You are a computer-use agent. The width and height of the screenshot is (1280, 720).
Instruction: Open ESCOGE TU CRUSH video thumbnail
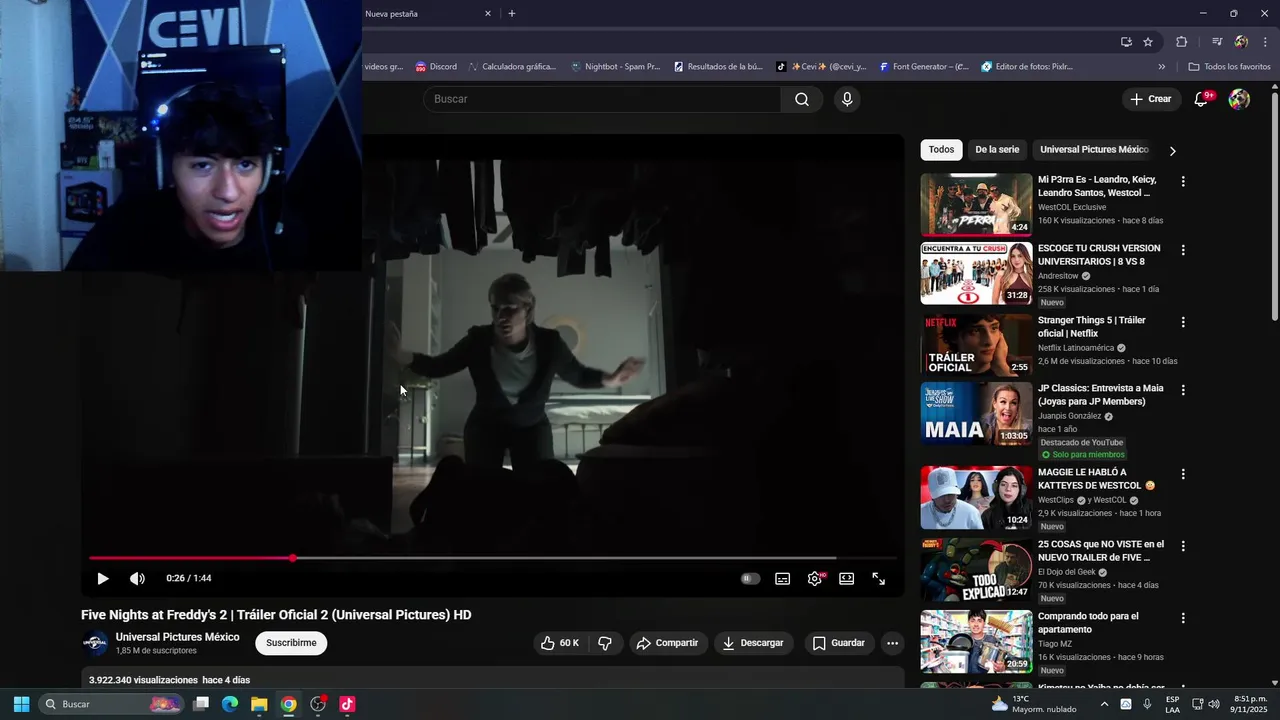976,273
